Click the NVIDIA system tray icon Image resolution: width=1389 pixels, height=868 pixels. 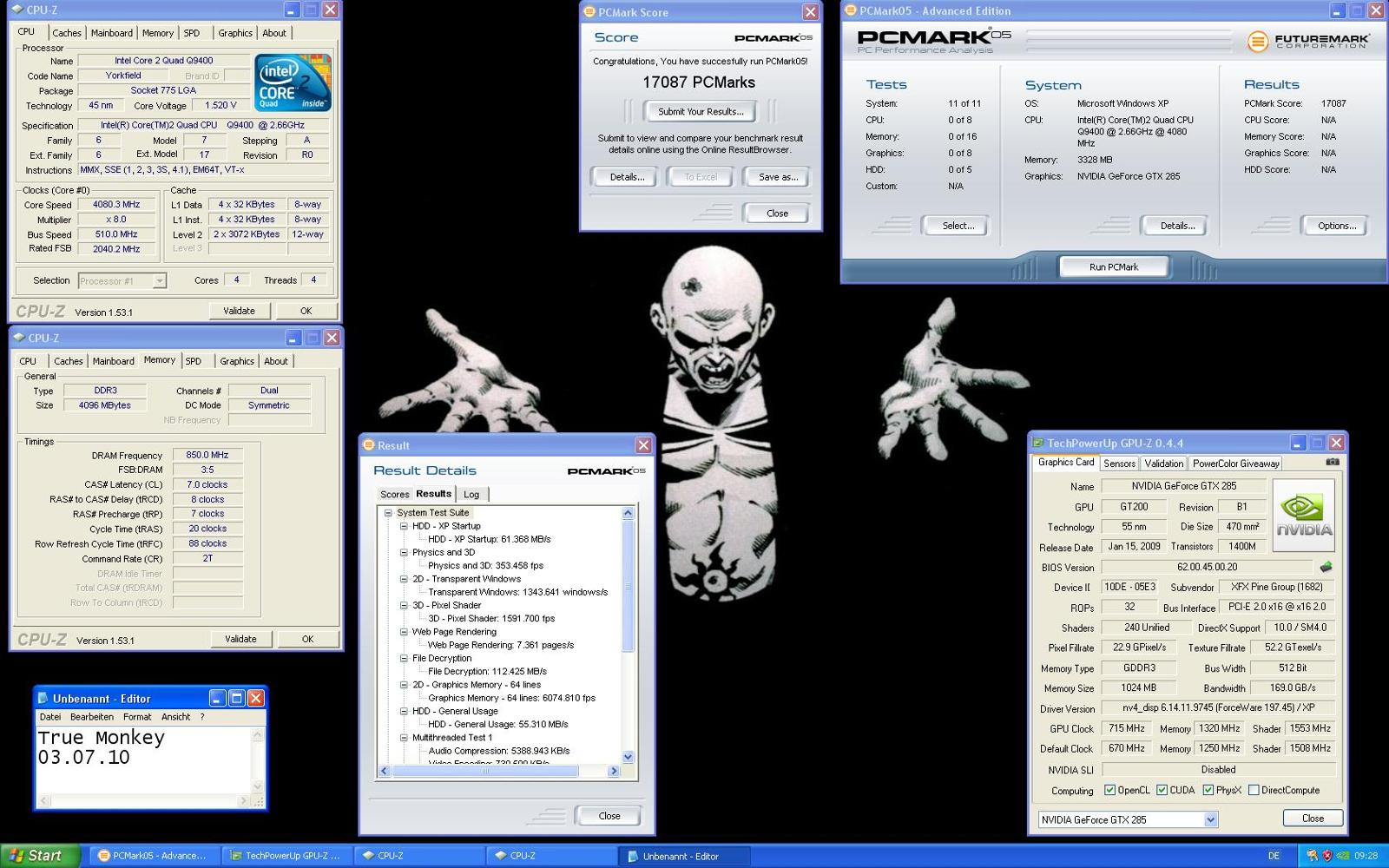tap(1343, 856)
